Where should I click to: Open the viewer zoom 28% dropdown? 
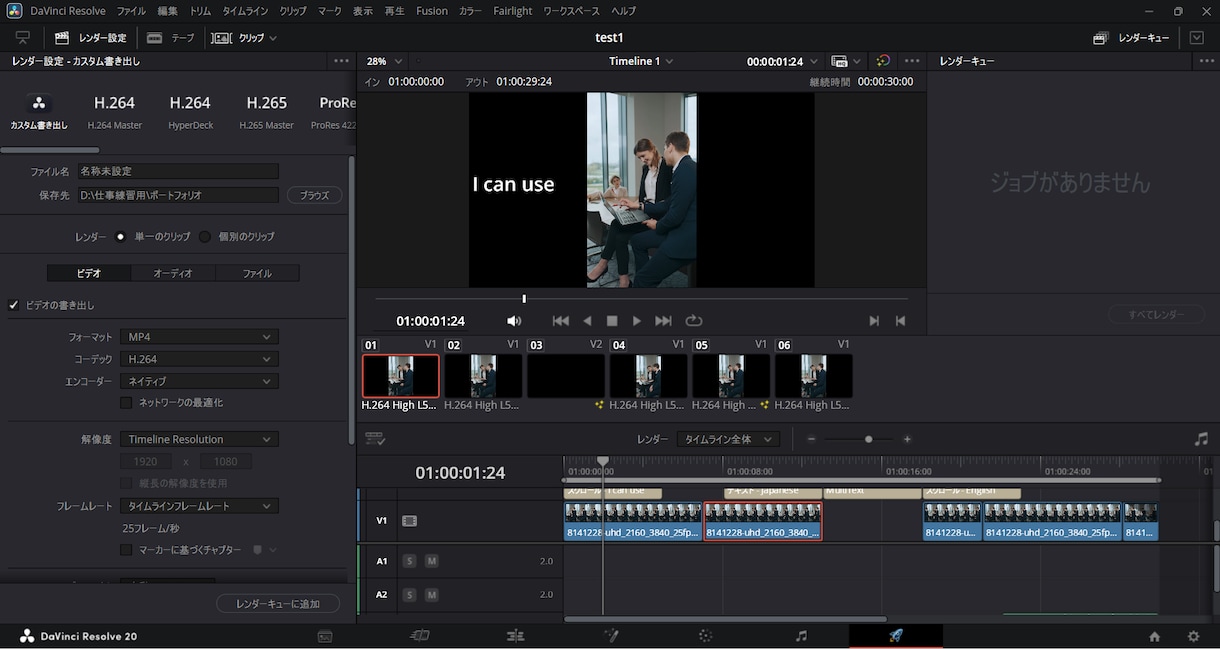pyautogui.click(x=384, y=61)
